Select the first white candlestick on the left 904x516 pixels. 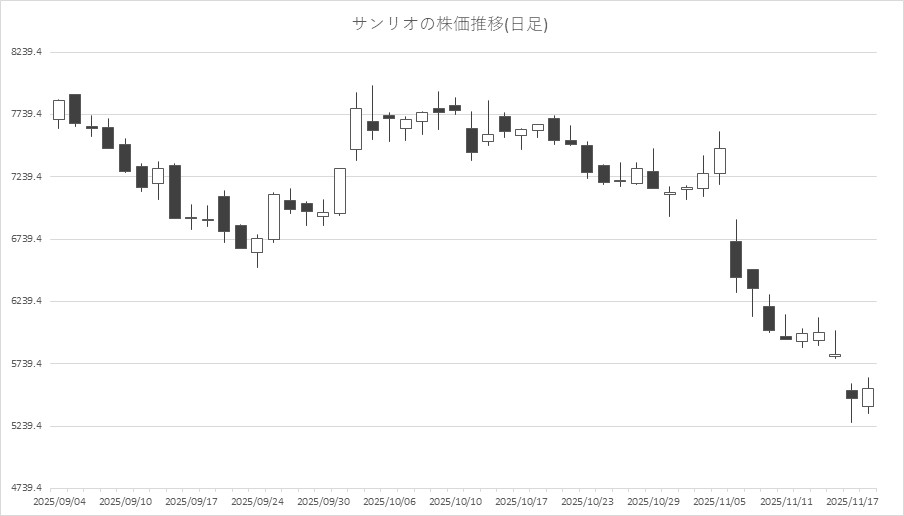pyautogui.click(x=59, y=110)
